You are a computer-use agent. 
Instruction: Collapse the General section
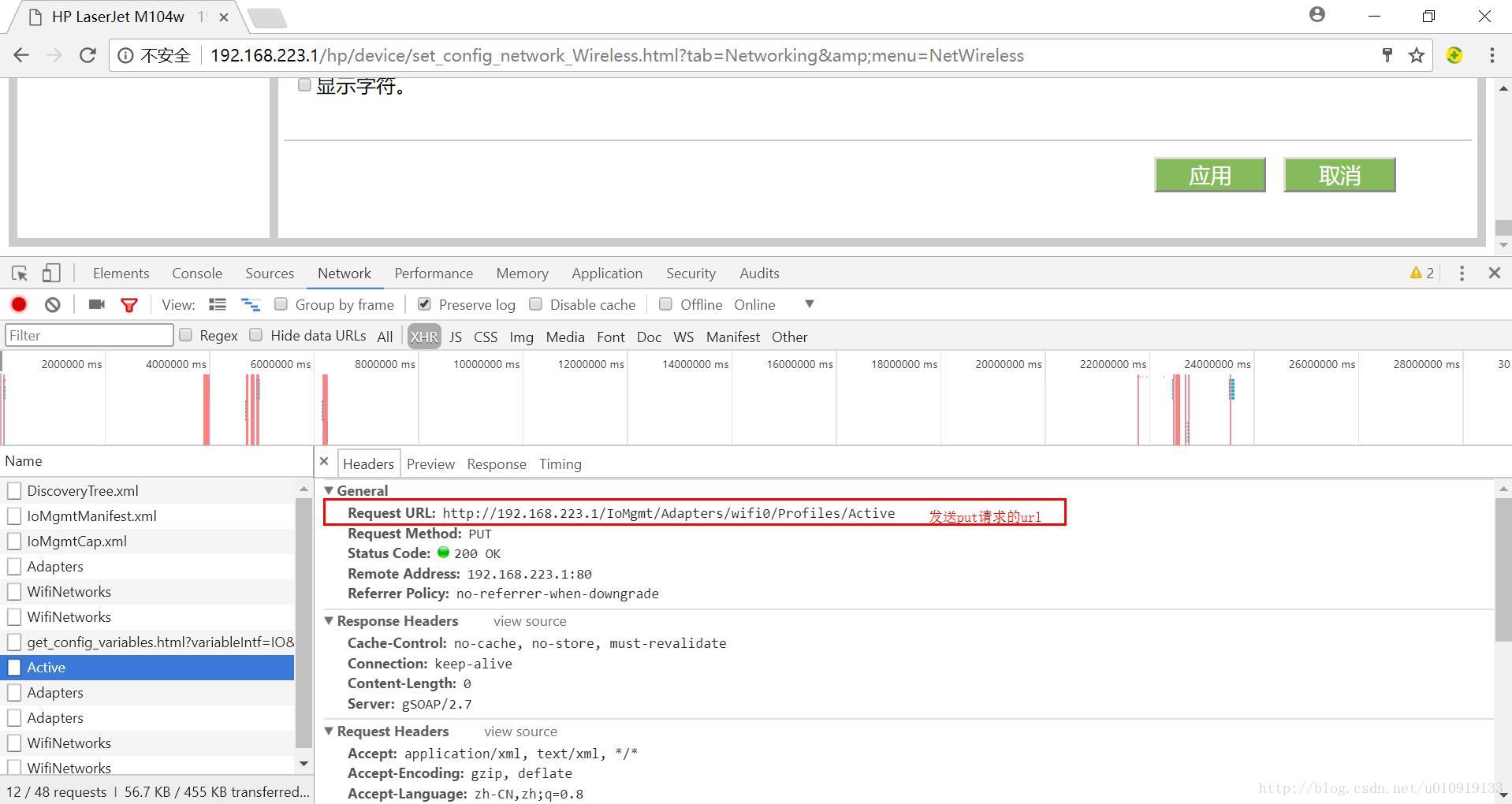click(x=329, y=490)
